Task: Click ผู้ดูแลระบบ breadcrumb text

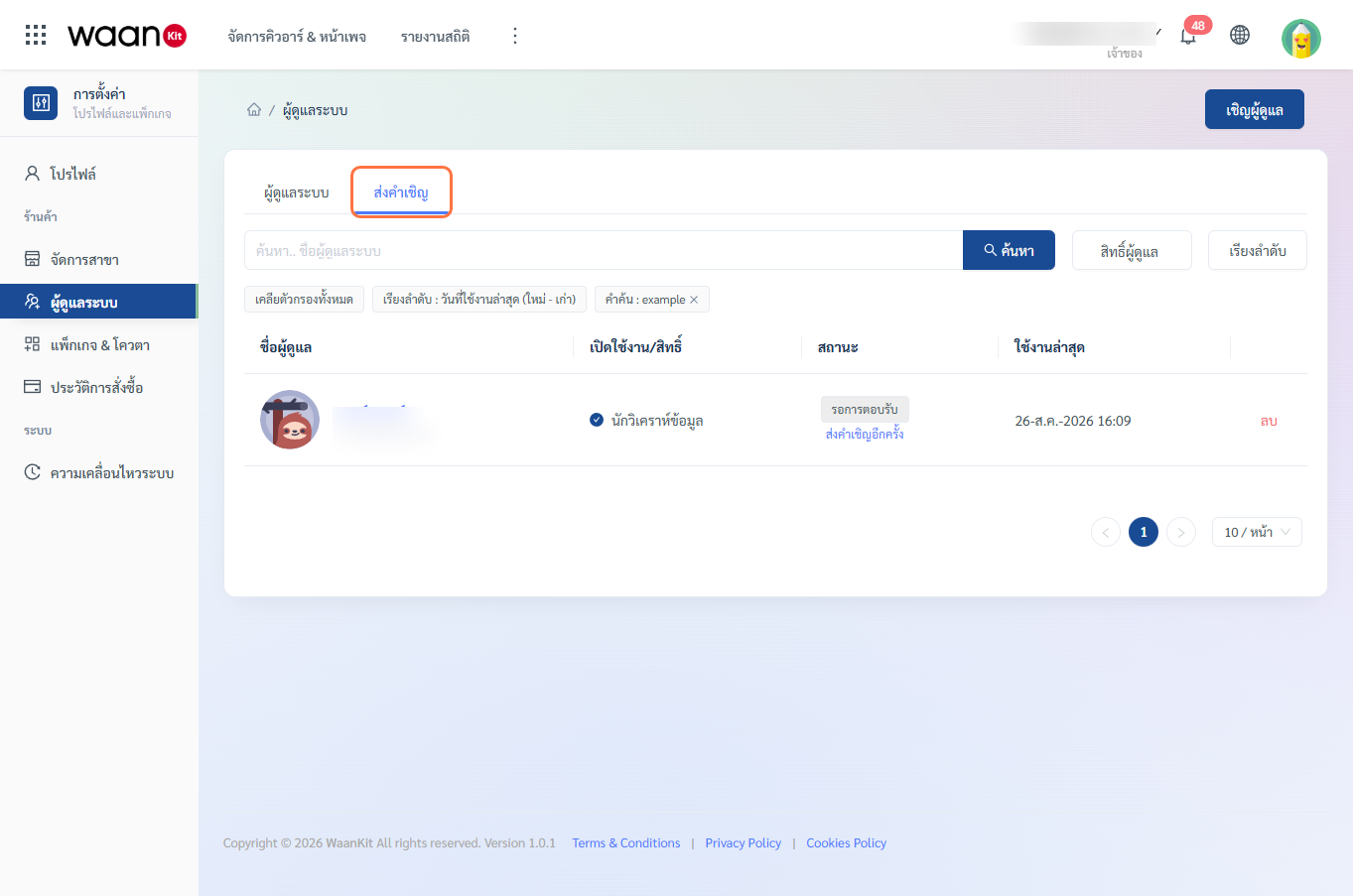Action: pyautogui.click(x=315, y=110)
